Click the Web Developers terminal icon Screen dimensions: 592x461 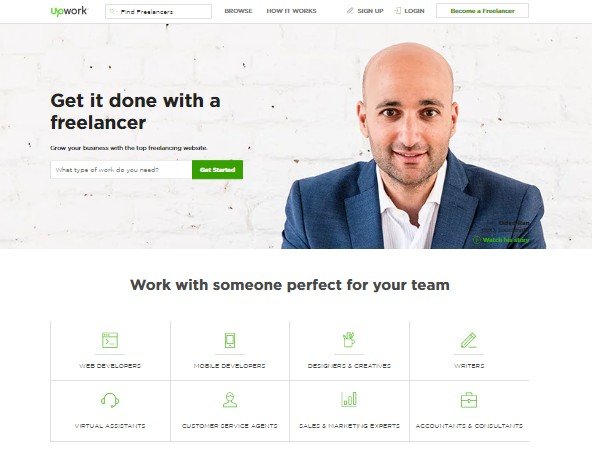pyautogui.click(x=110, y=340)
